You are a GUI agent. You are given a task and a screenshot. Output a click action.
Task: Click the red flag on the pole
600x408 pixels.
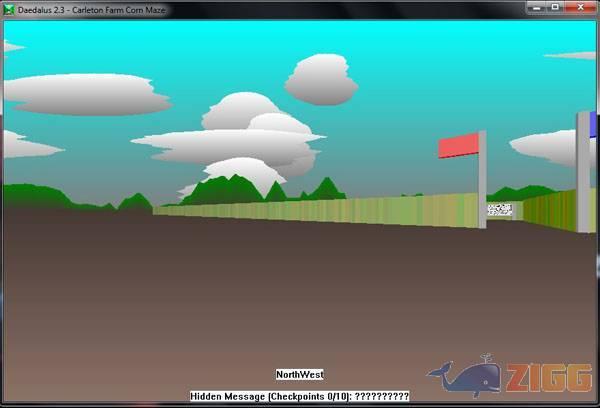[457, 146]
